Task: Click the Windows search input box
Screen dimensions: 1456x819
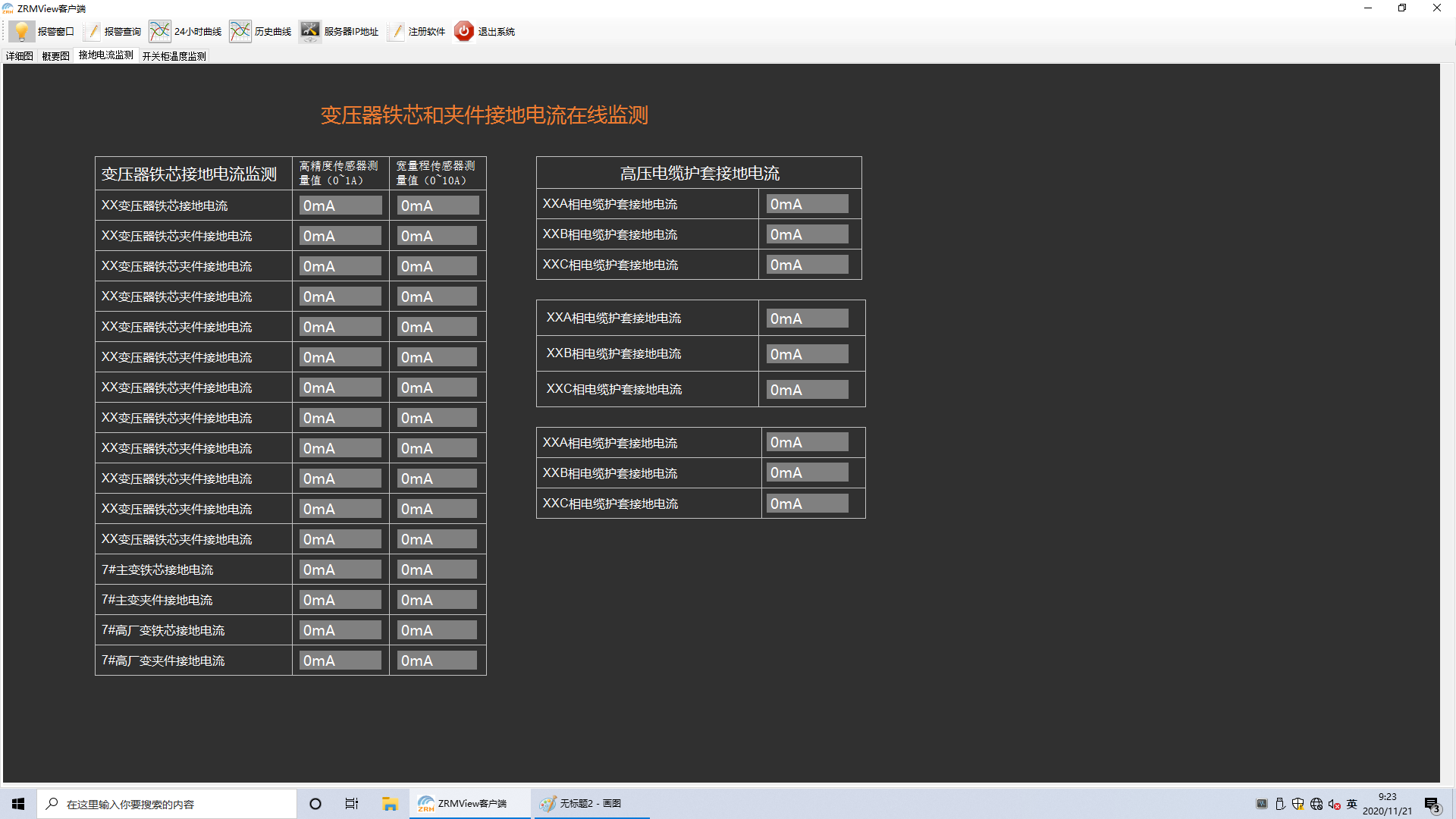Action: point(167,803)
